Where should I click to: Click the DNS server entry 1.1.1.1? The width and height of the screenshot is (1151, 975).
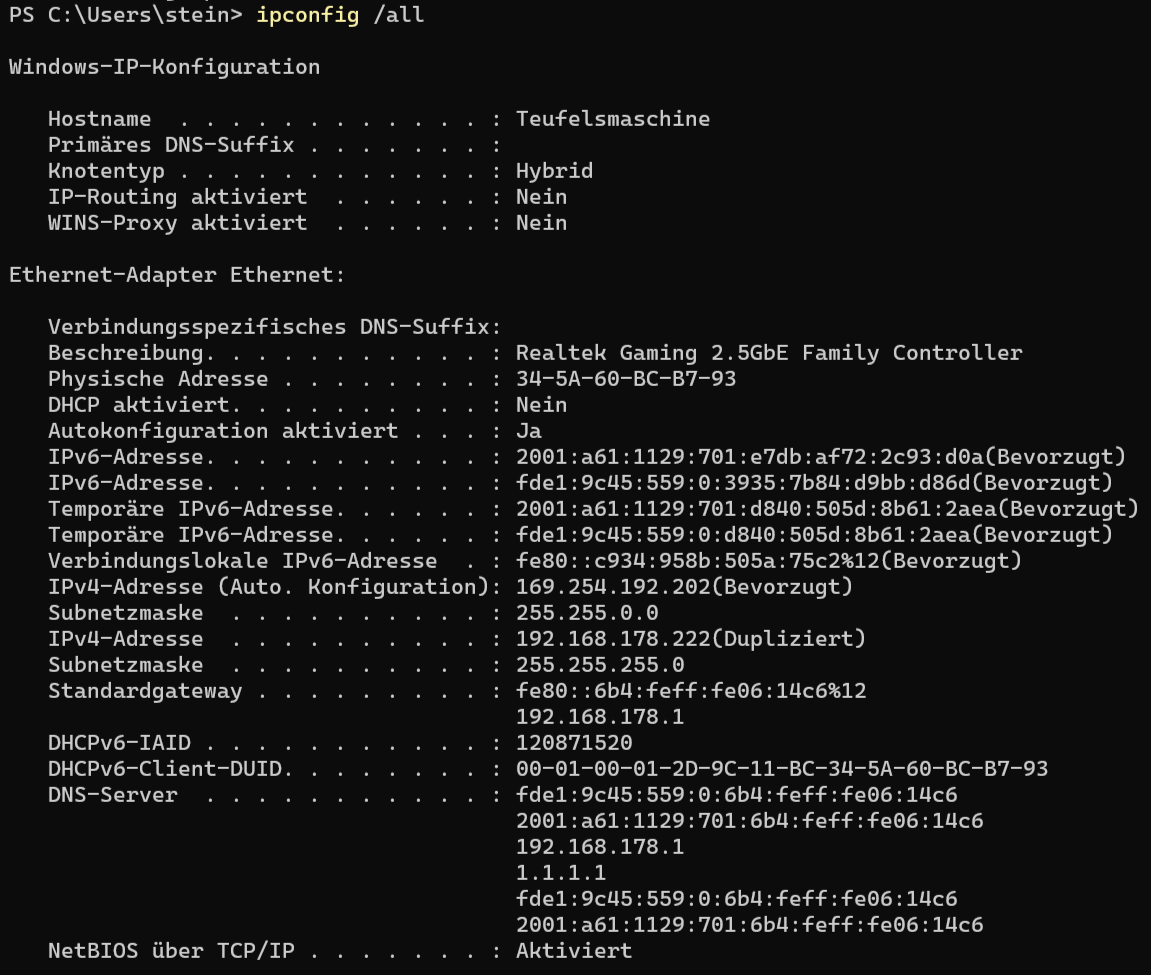(561, 873)
